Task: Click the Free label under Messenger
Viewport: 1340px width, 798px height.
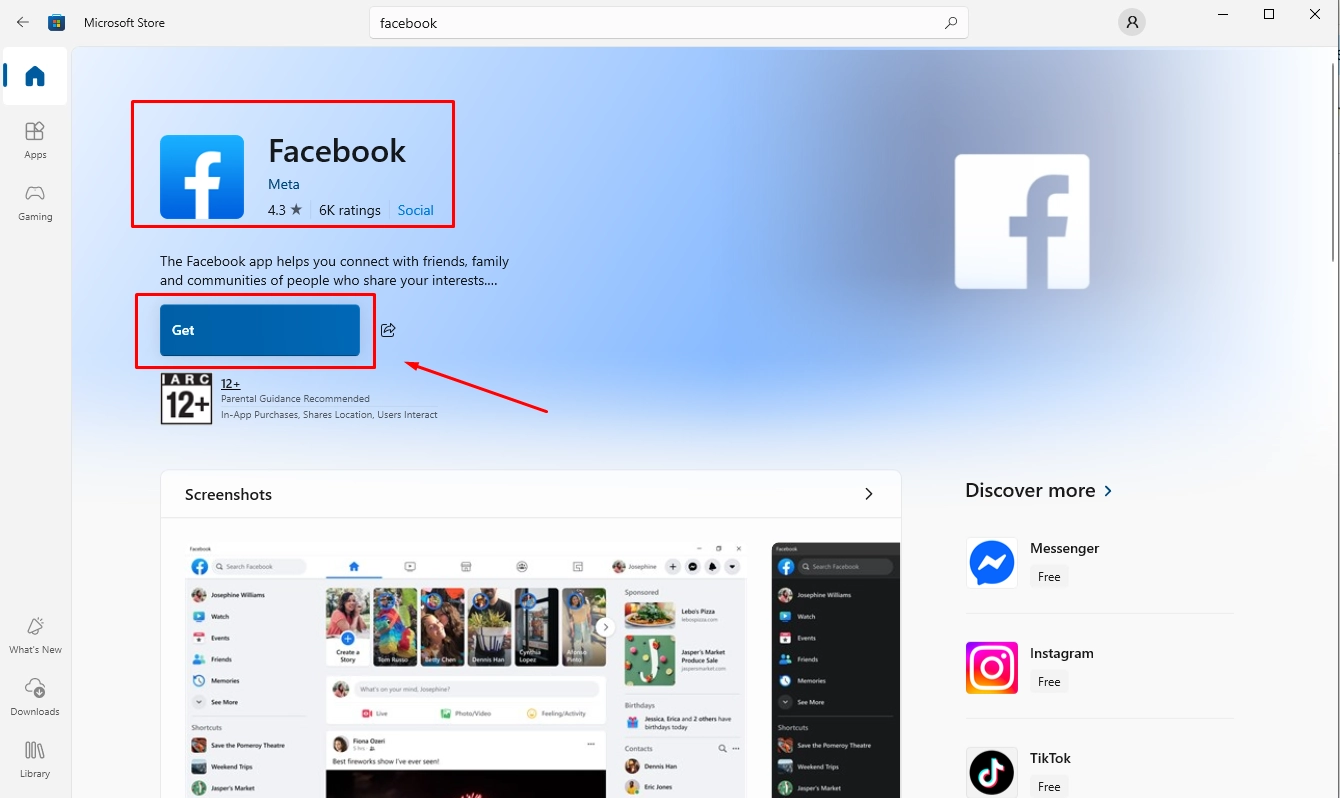Action: (1049, 577)
